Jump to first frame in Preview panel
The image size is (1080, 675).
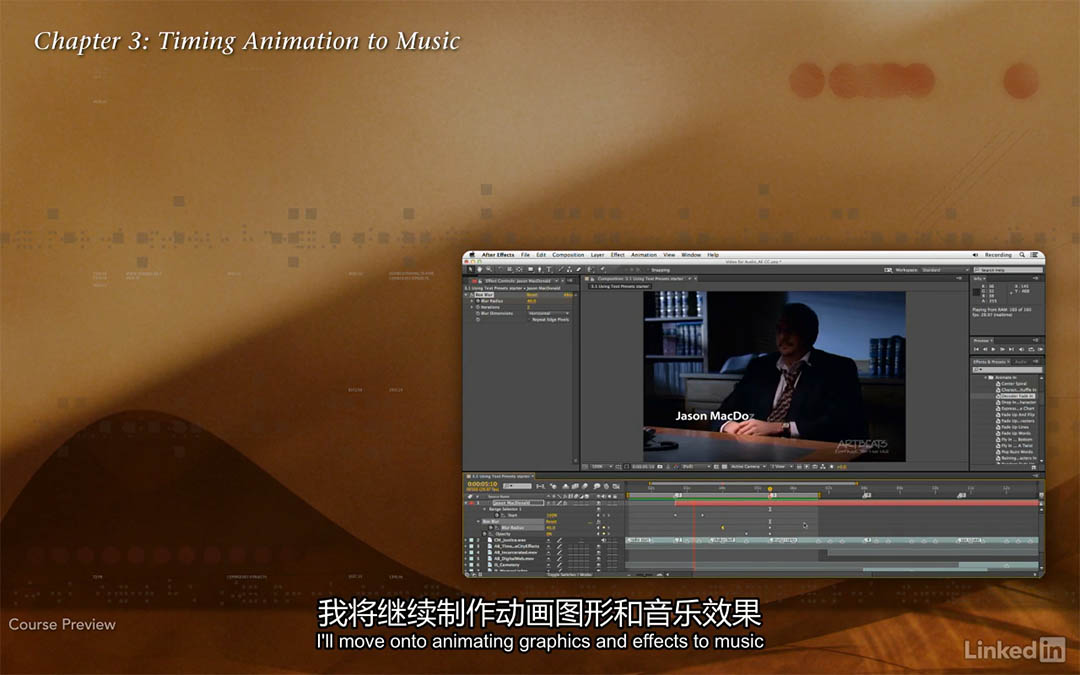click(x=976, y=350)
